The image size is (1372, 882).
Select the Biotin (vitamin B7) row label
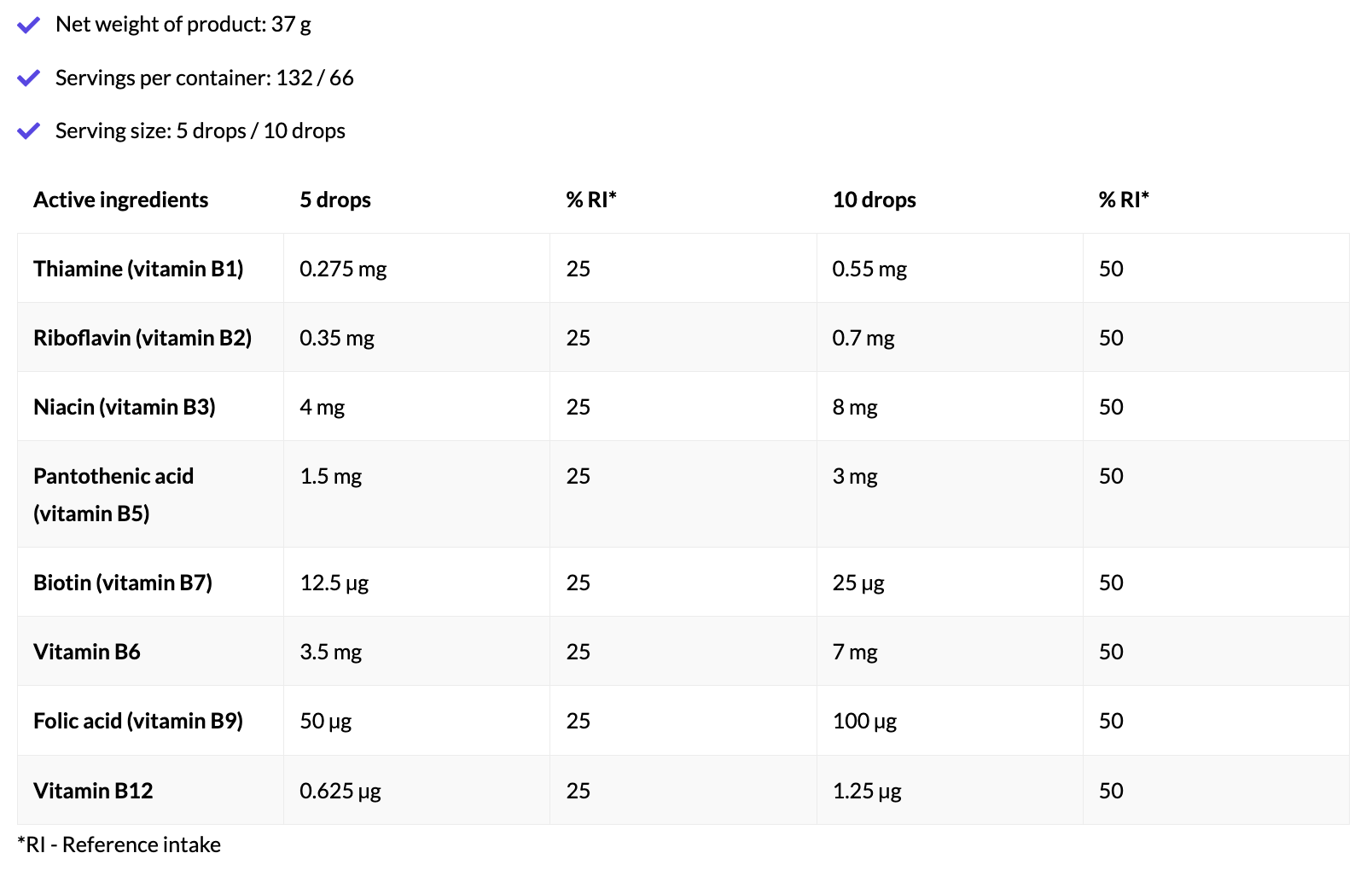pos(122,583)
